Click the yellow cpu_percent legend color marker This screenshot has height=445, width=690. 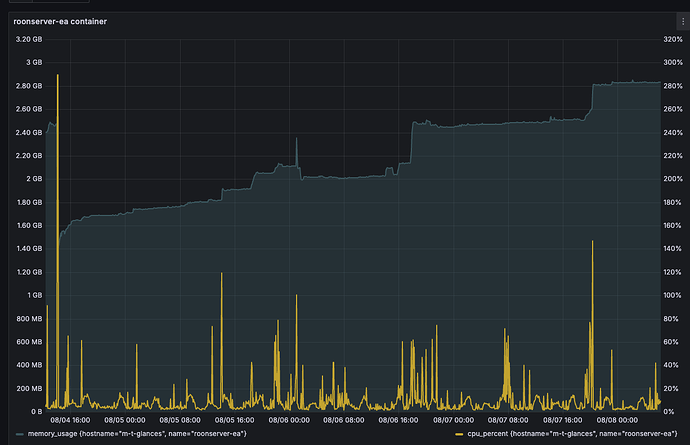tap(460, 434)
